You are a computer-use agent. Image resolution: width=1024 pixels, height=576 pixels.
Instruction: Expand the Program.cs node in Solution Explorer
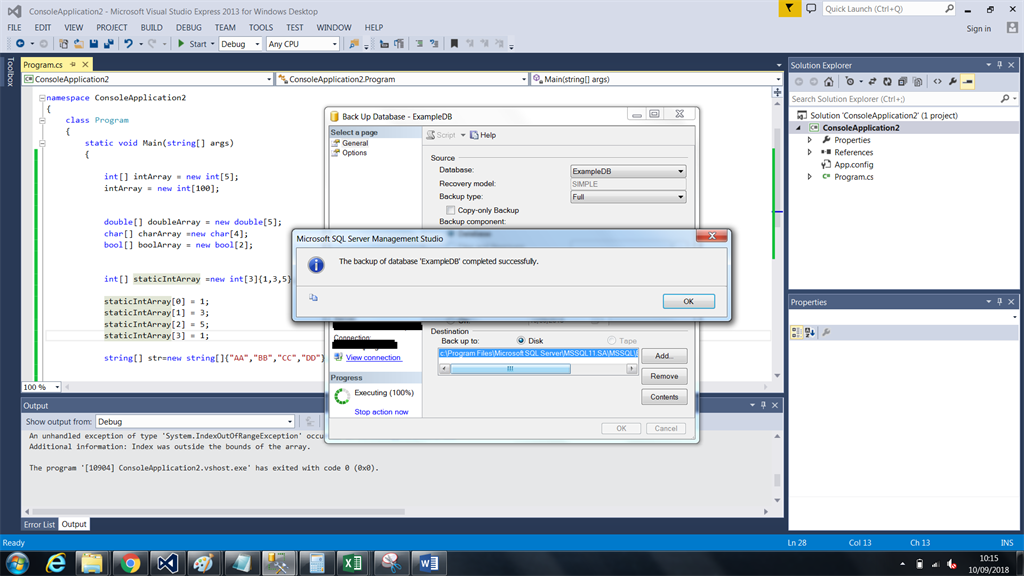pos(809,177)
